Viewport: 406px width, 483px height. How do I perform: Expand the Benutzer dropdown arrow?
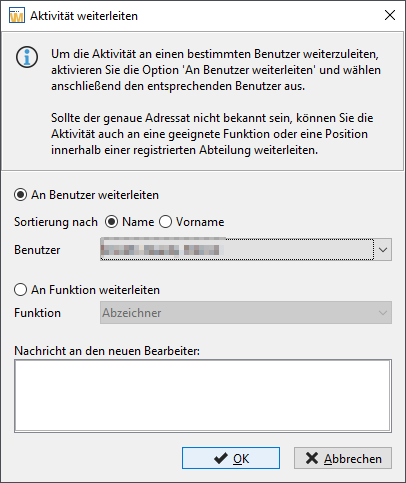click(383, 249)
